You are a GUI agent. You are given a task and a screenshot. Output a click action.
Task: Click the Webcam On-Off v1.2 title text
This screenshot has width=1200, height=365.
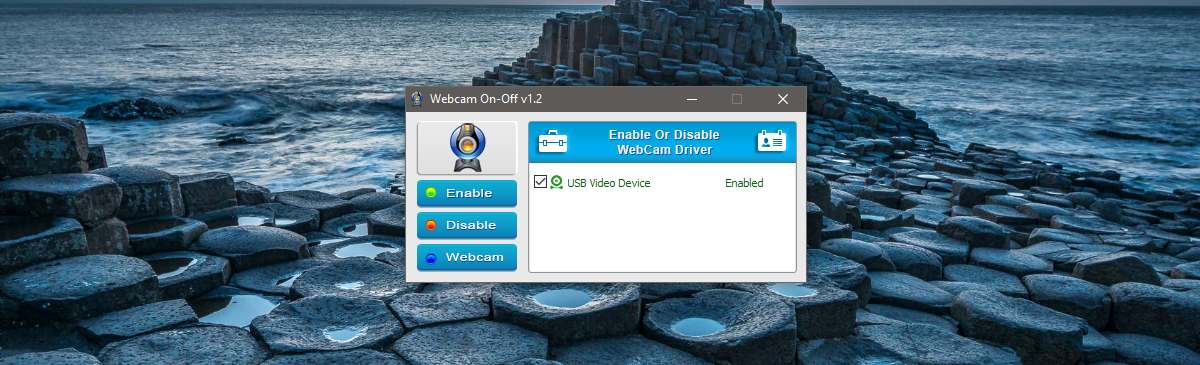(486, 99)
